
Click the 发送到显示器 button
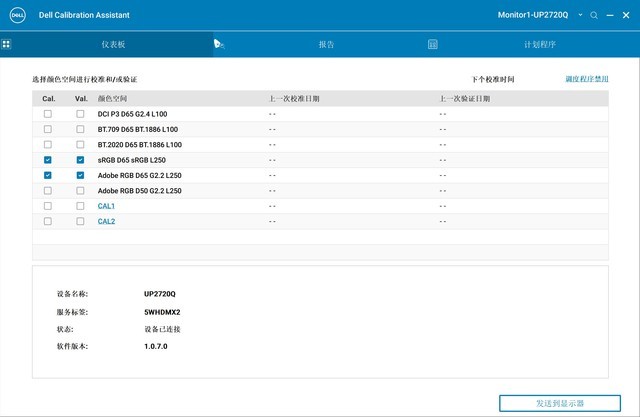click(560, 403)
